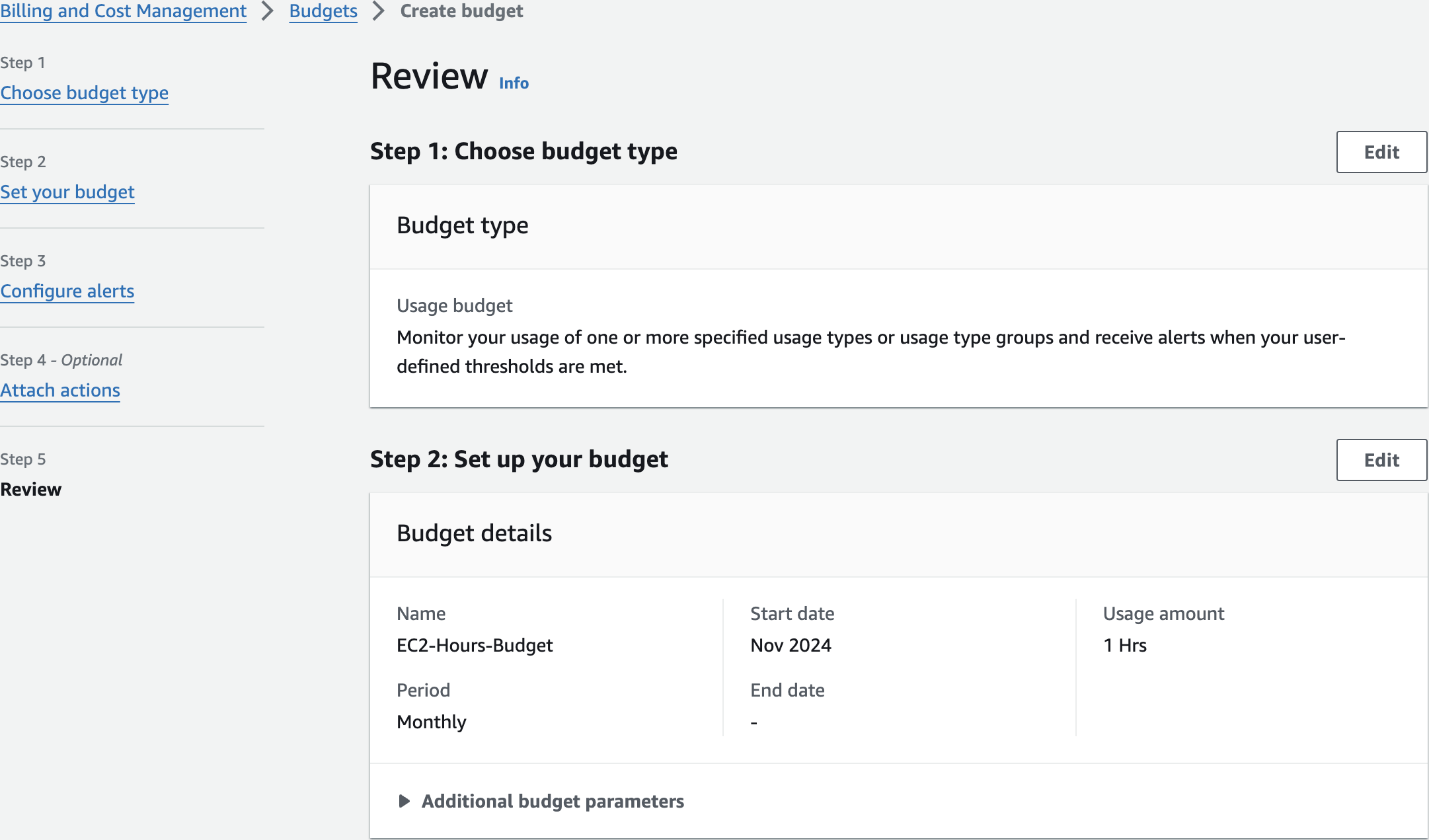Image resolution: width=1429 pixels, height=840 pixels.
Task: Click the Nov 2024 start date value
Action: tap(791, 646)
